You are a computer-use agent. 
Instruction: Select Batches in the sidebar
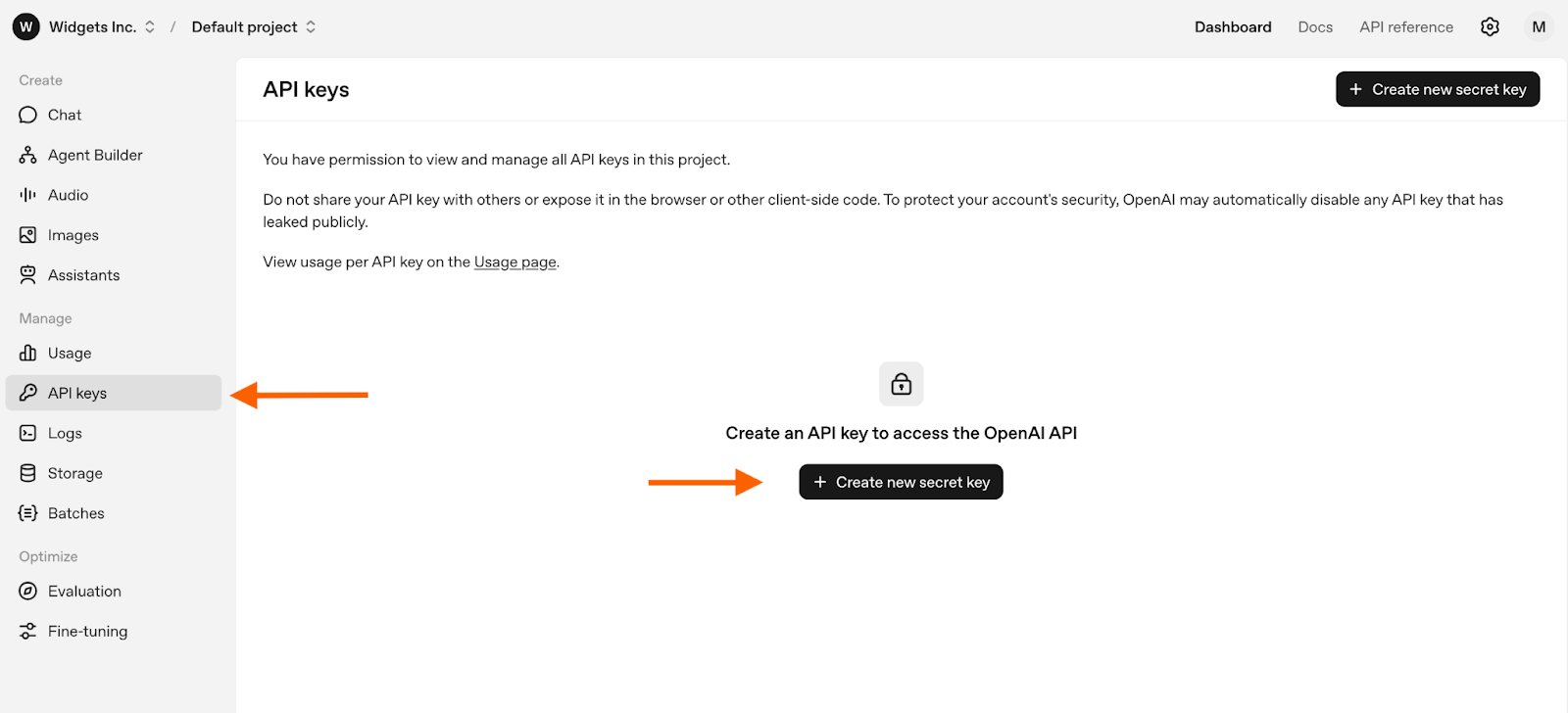tap(114, 513)
